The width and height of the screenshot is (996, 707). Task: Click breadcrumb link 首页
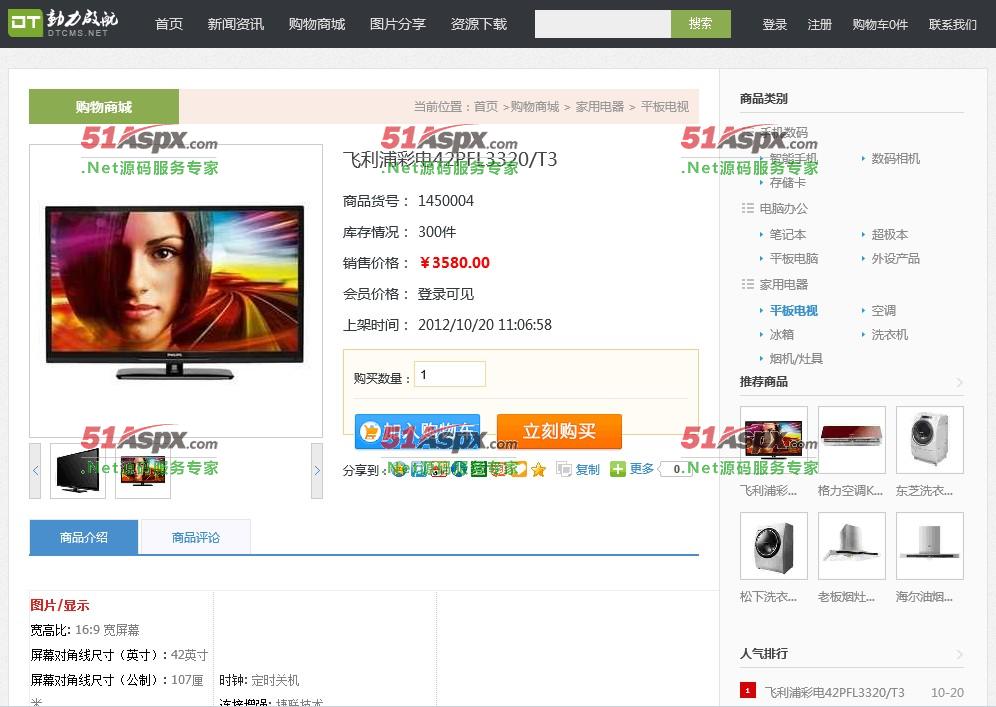[486, 106]
